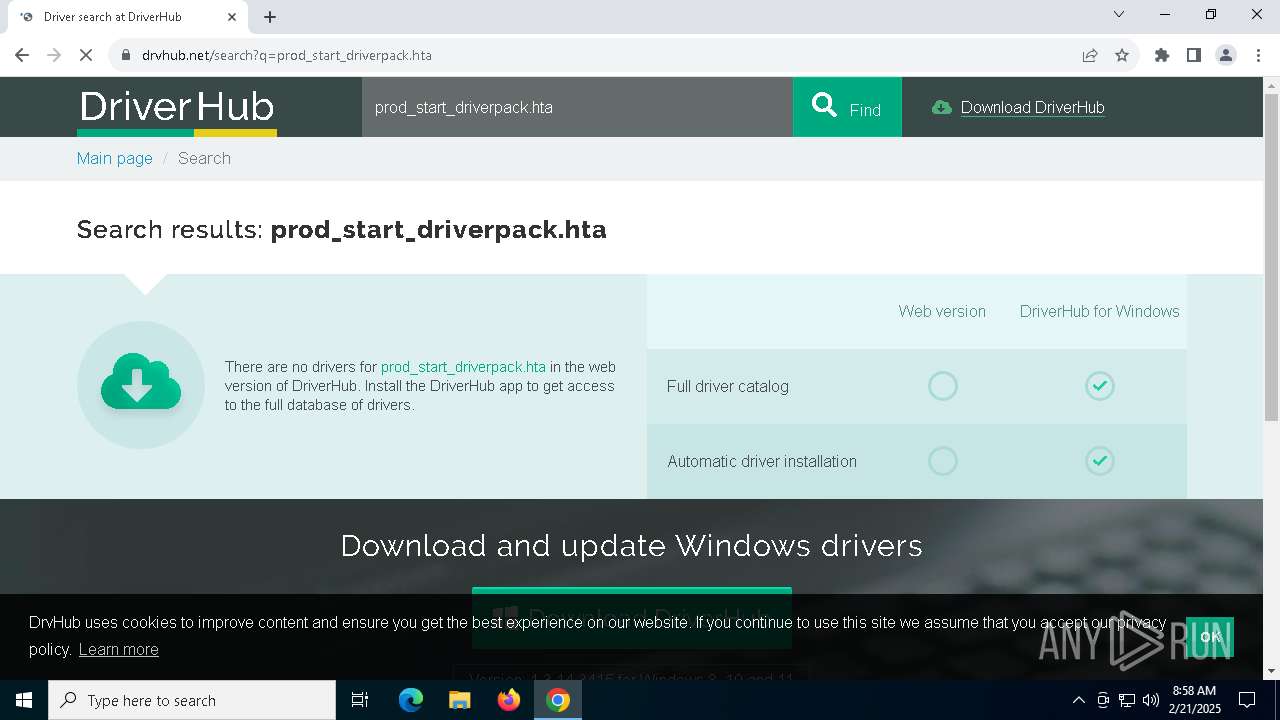Click the taskbar search box
The image size is (1280, 720).
coord(192,700)
